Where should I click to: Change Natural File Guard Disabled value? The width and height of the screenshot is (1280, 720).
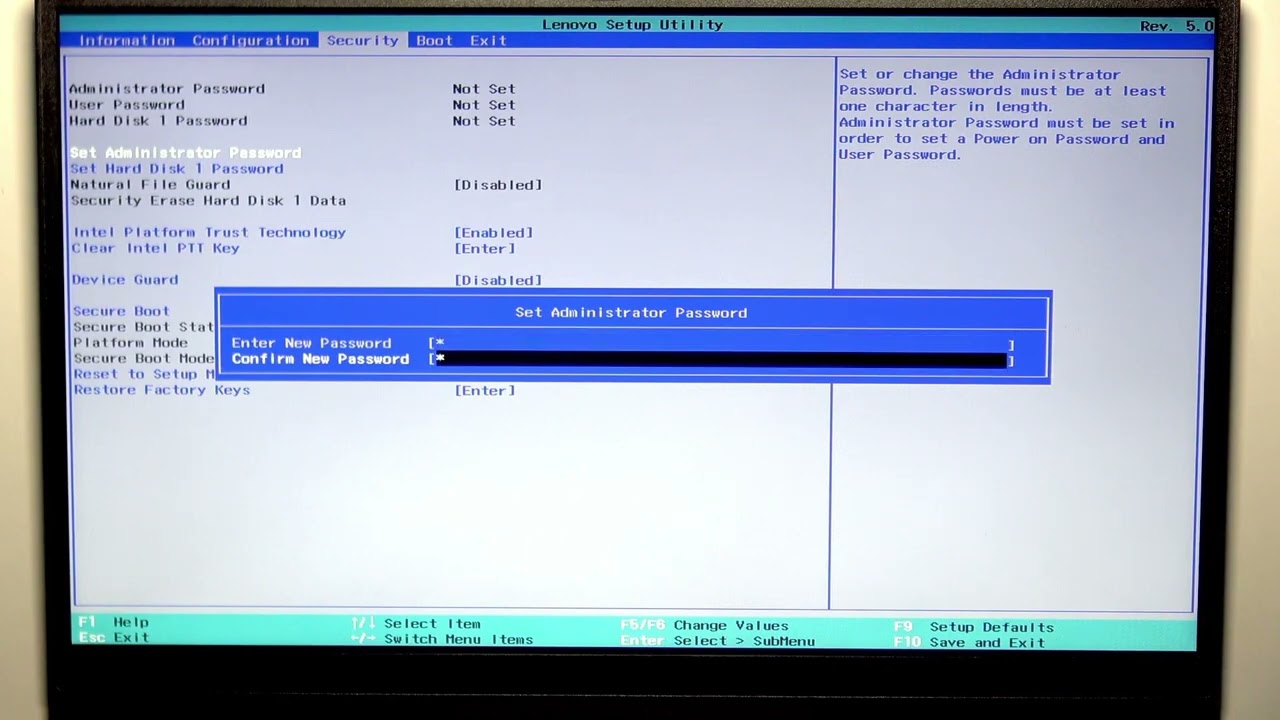[498, 185]
